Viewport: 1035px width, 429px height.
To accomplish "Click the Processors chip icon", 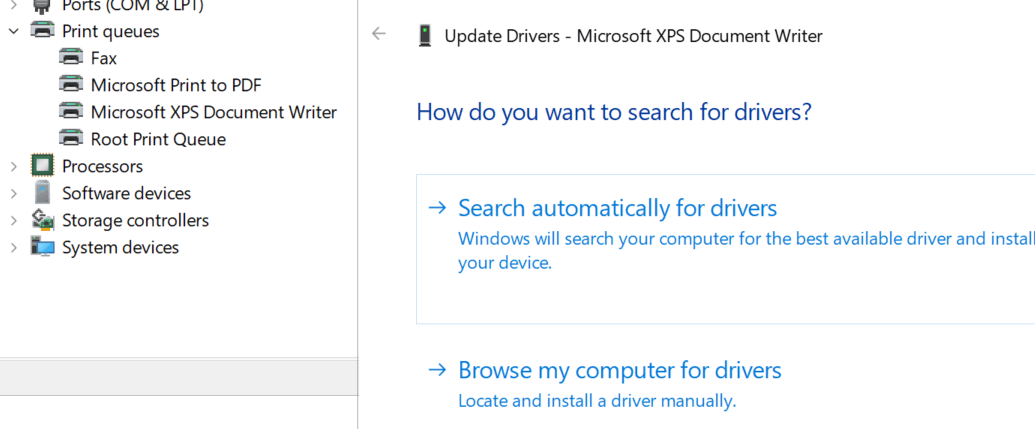I will coord(42,166).
